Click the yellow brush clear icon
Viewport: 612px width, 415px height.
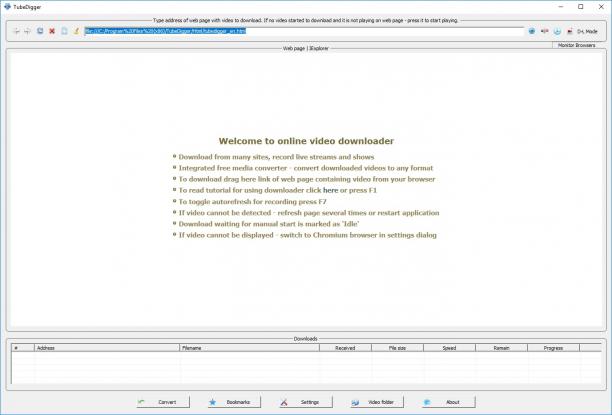[x=76, y=31]
